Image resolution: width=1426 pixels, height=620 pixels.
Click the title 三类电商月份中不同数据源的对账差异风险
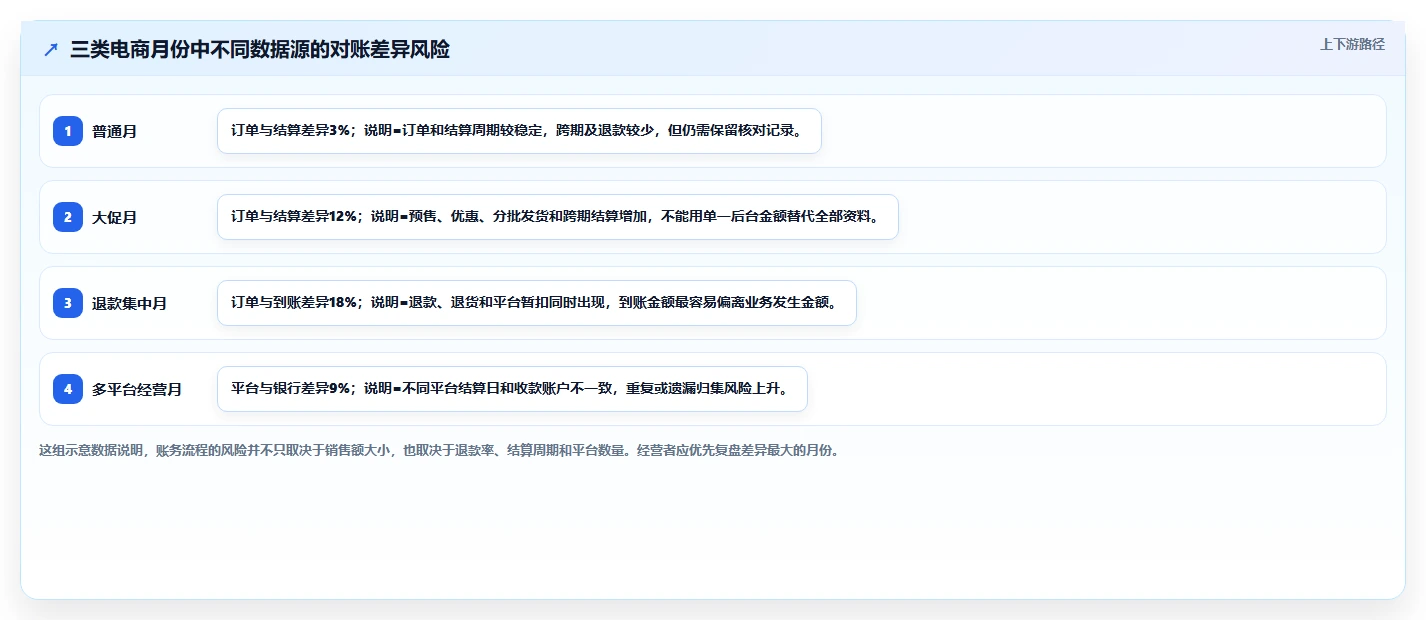coord(260,49)
